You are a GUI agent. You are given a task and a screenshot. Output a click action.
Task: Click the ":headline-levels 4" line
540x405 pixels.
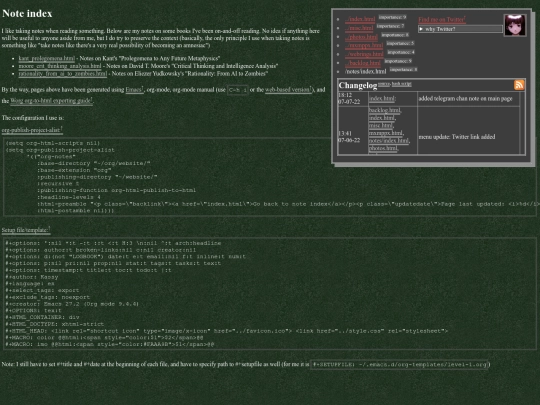(x=69, y=197)
